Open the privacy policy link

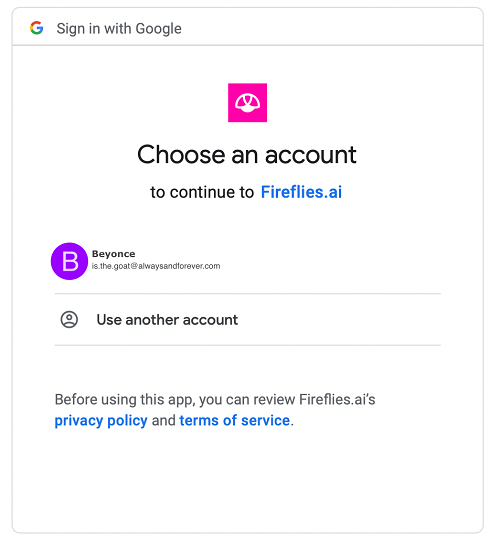pos(101,420)
